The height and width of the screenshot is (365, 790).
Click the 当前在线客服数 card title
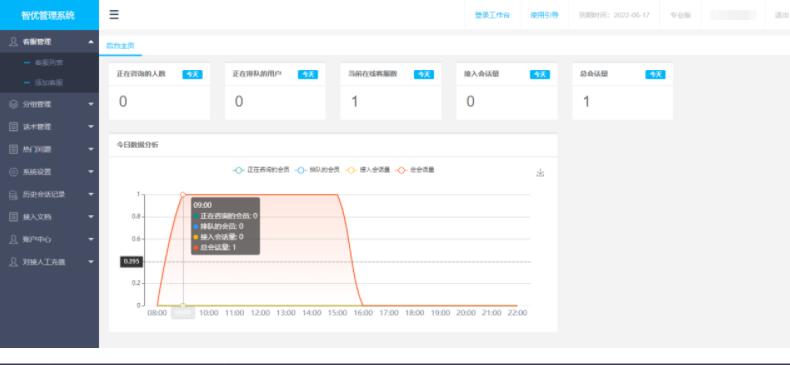tap(373, 74)
